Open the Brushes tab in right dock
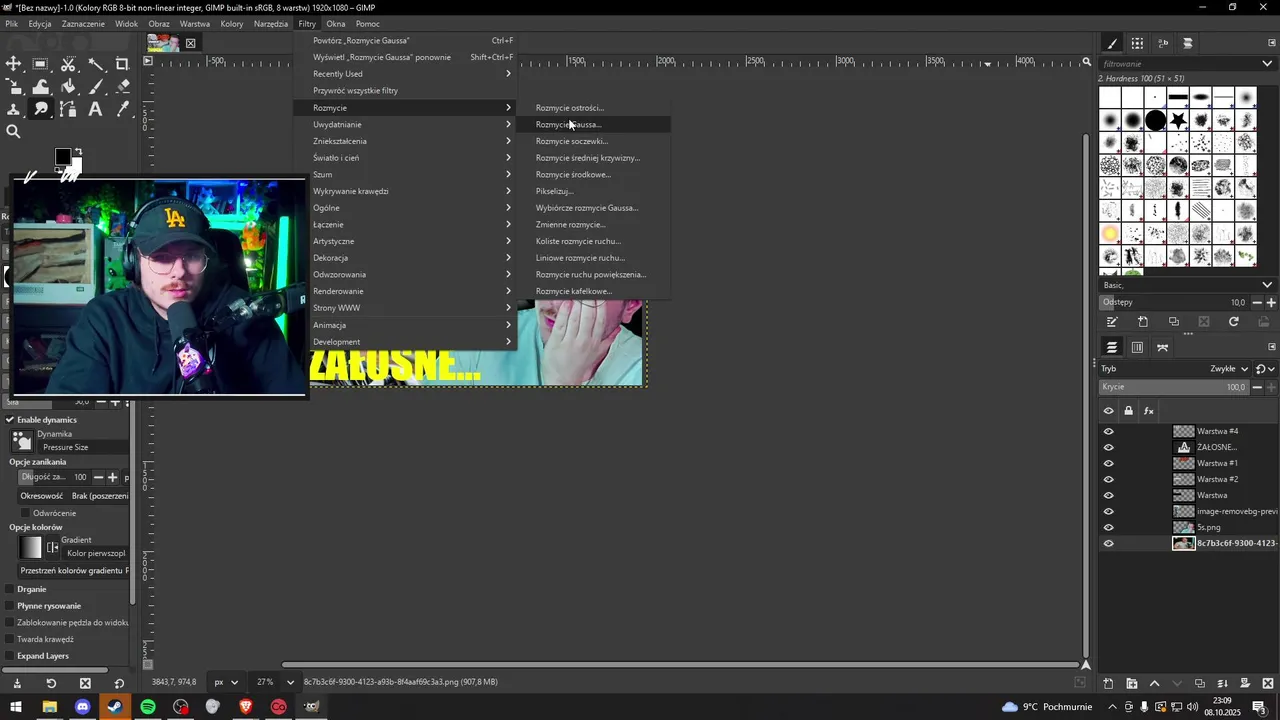 [1112, 43]
